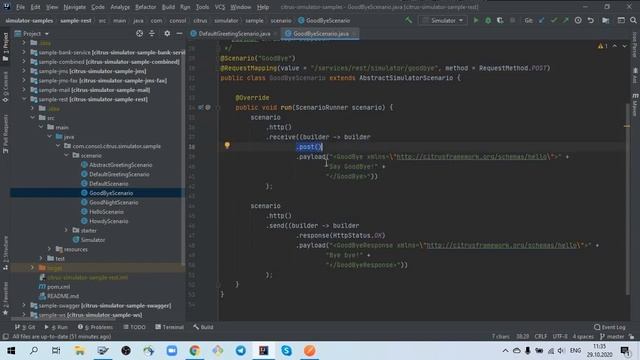Open Windows Start menu
The image size is (640, 360).
coord(11,351)
